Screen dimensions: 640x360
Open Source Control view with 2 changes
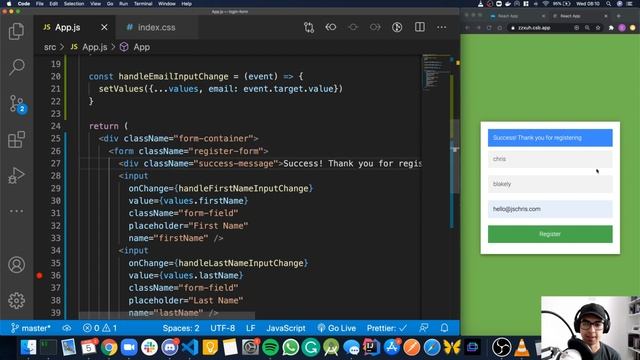click(17, 104)
